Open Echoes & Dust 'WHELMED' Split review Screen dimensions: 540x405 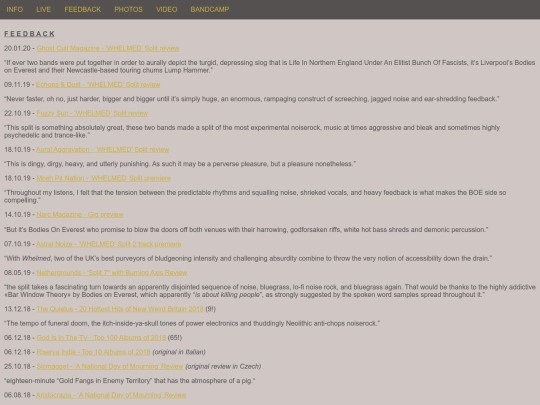click(98, 84)
